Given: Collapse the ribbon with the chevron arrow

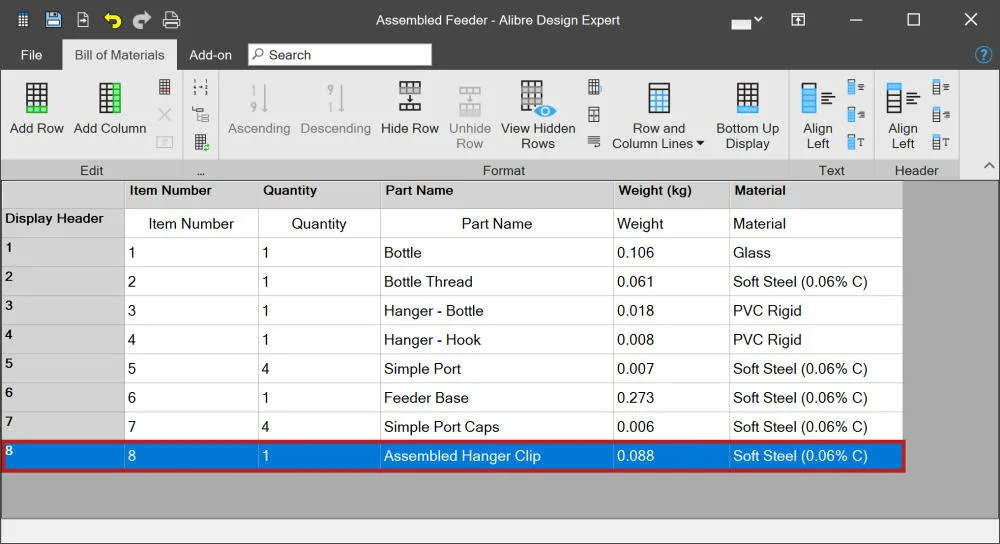Looking at the screenshot, I should [x=989, y=166].
